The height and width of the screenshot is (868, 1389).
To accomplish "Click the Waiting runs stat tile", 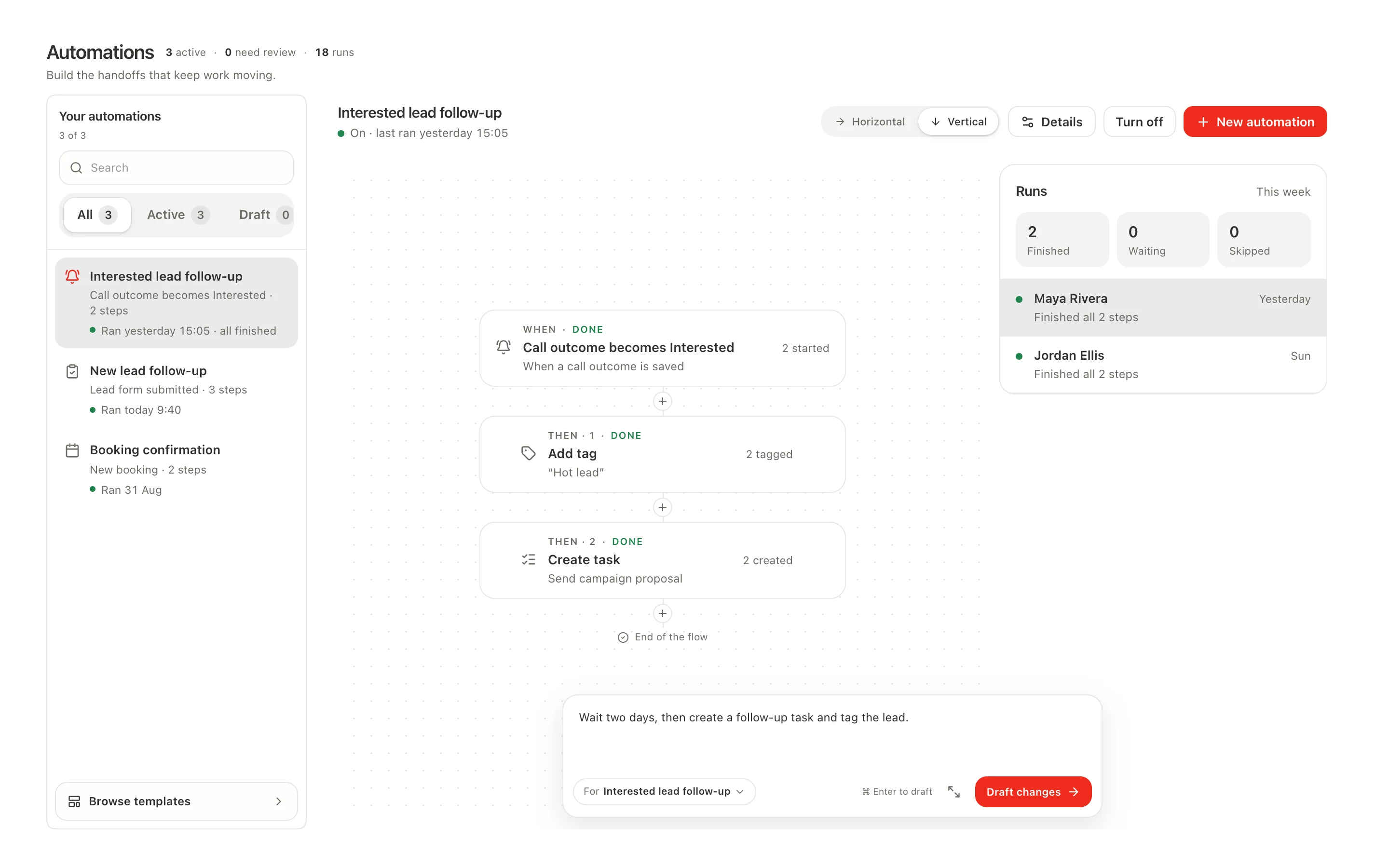I will click(1163, 239).
